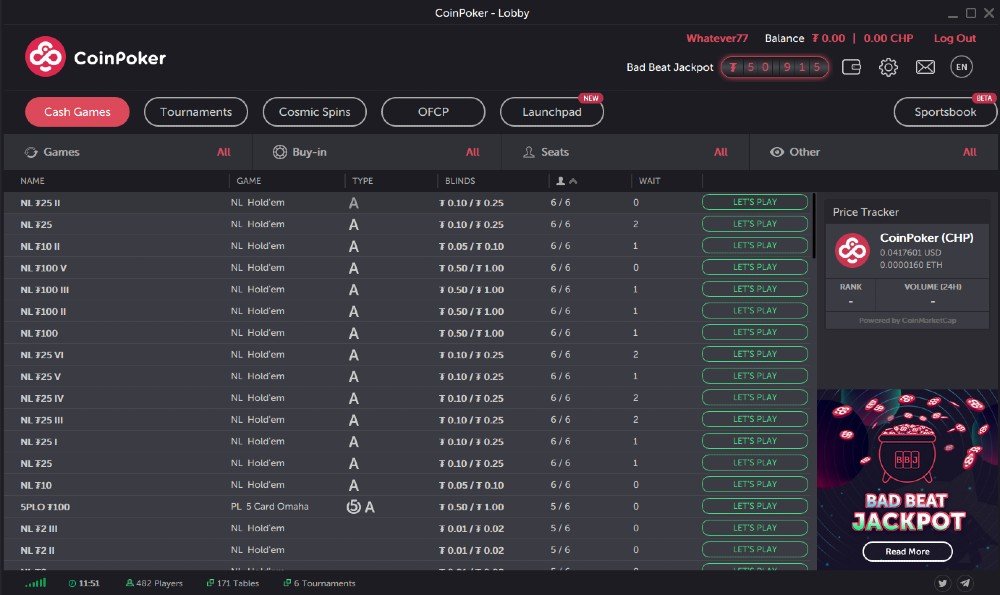Click the "171 Tables" status entry

tap(233, 583)
